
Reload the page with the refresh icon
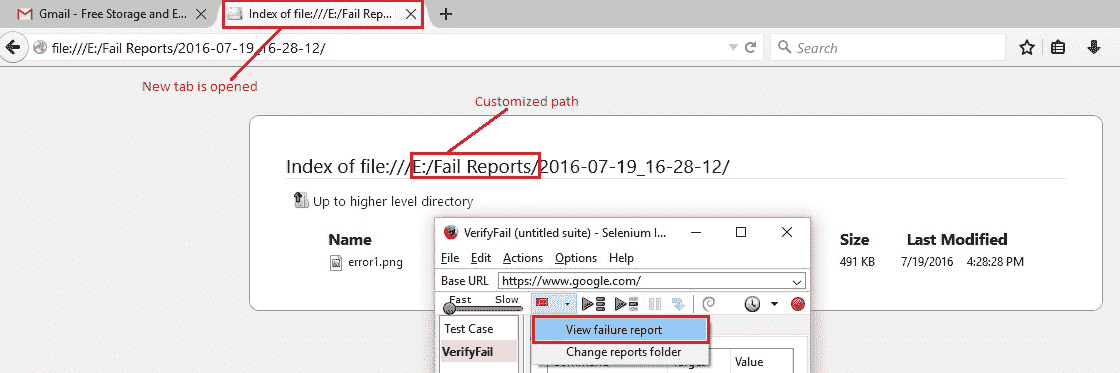click(x=751, y=48)
